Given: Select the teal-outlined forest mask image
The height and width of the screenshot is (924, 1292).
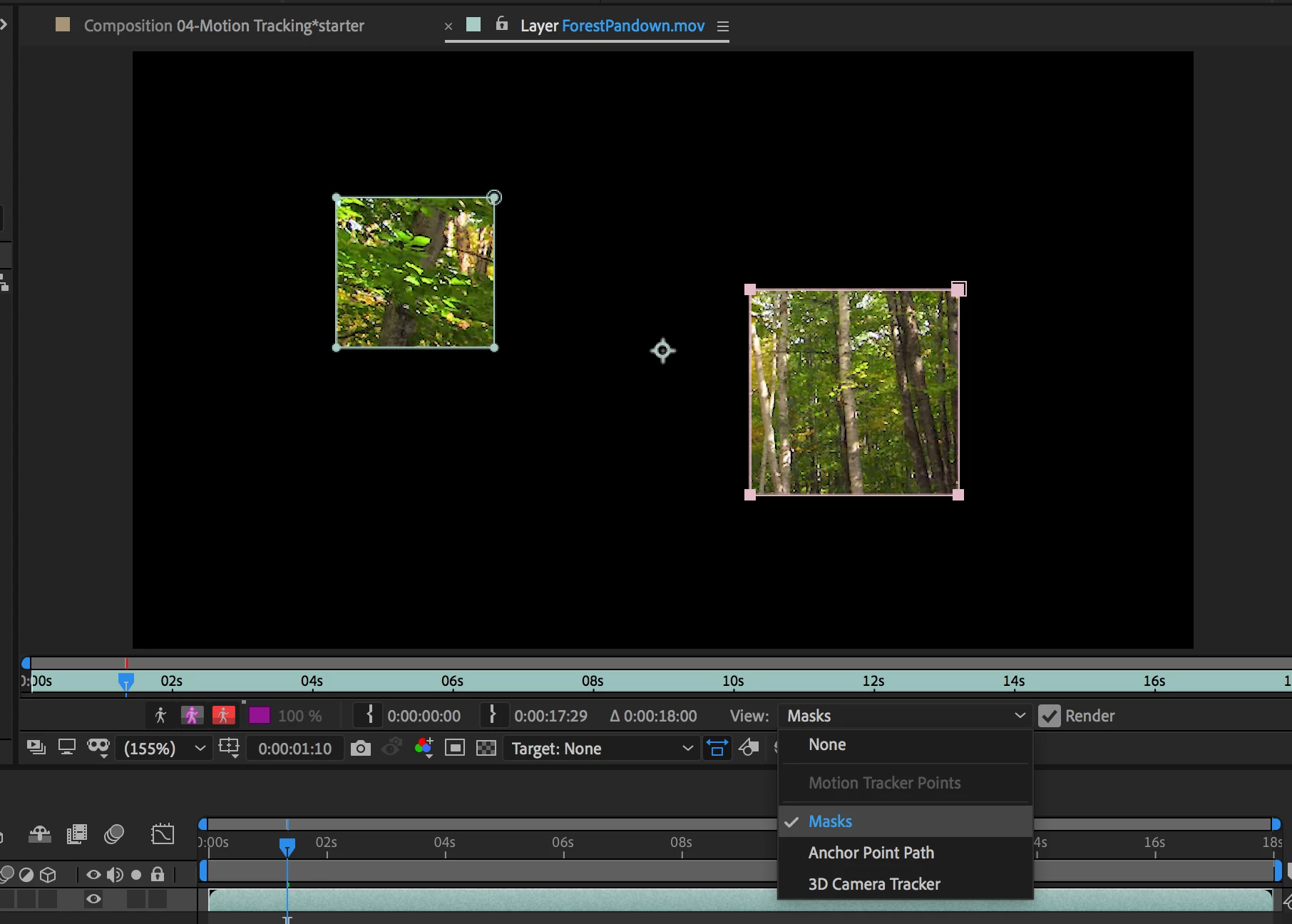Looking at the screenshot, I should [415, 272].
